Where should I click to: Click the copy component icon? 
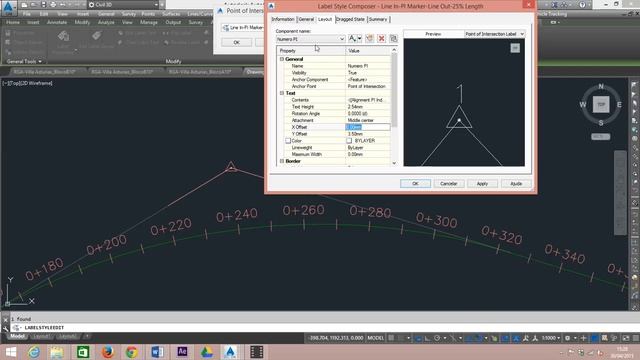[369, 38]
